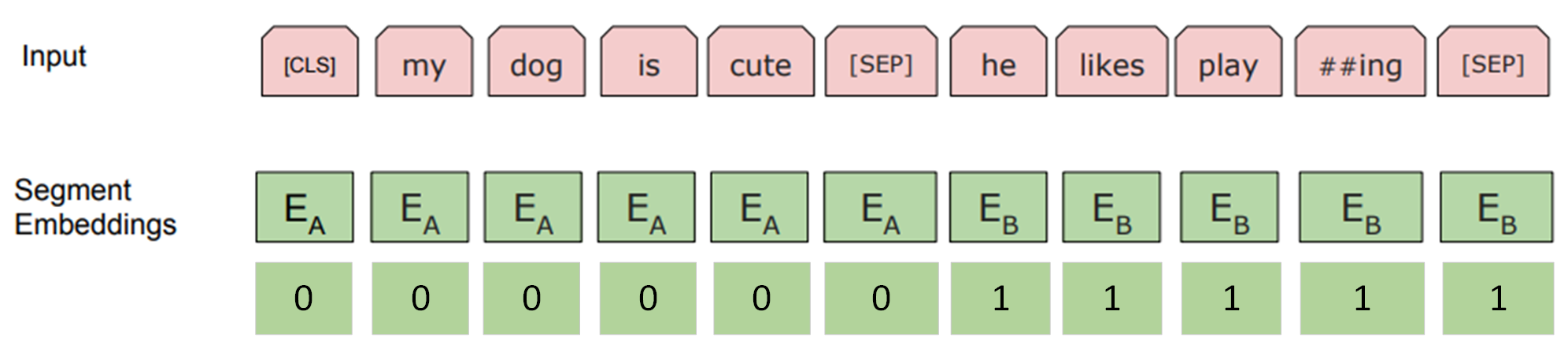Select the '##ing' token box

pyautogui.click(x=1360, y=62)
